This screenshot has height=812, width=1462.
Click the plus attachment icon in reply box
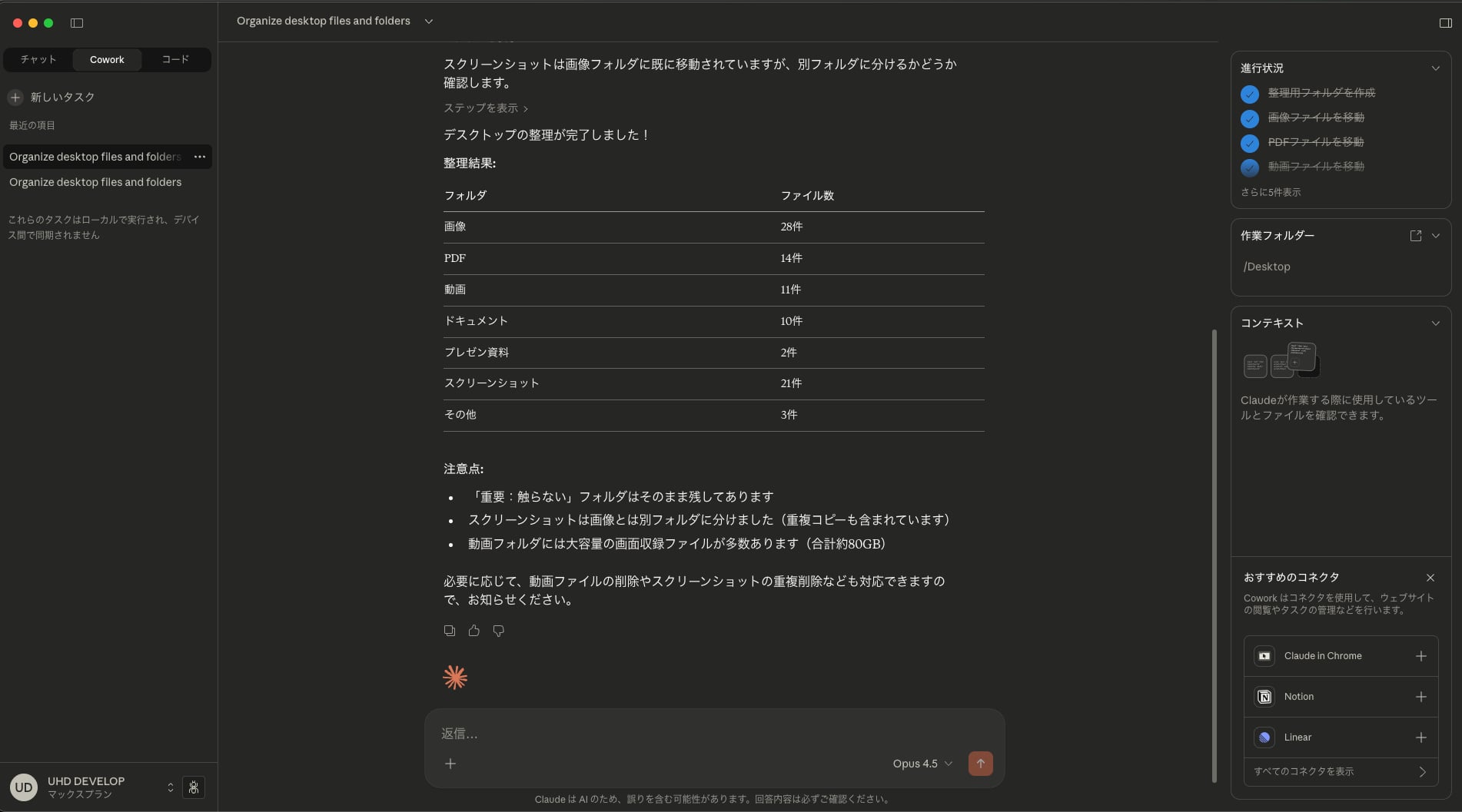pos(450,764)
